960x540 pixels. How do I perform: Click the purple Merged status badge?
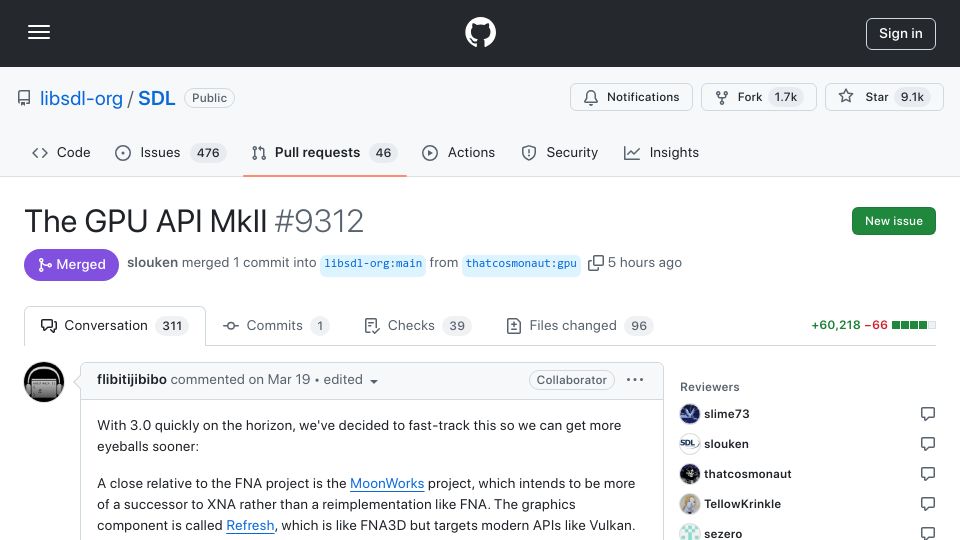click(72, 264)
